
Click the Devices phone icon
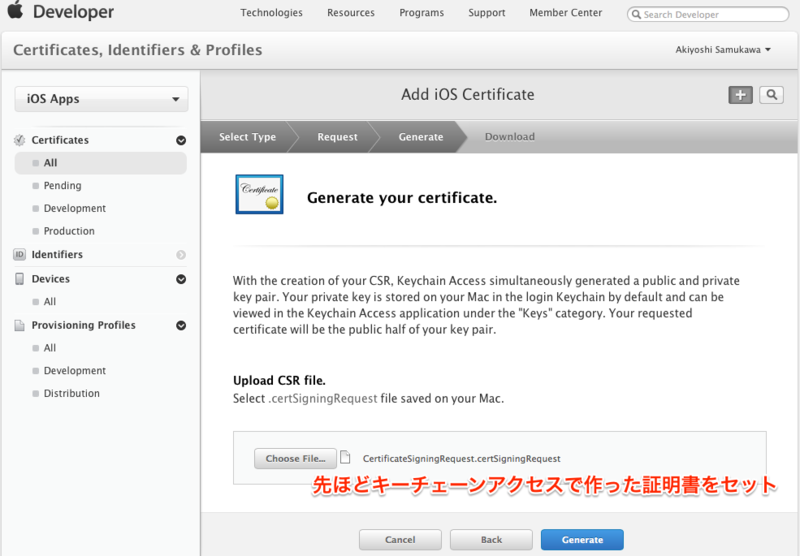click(x=19, y=279)
